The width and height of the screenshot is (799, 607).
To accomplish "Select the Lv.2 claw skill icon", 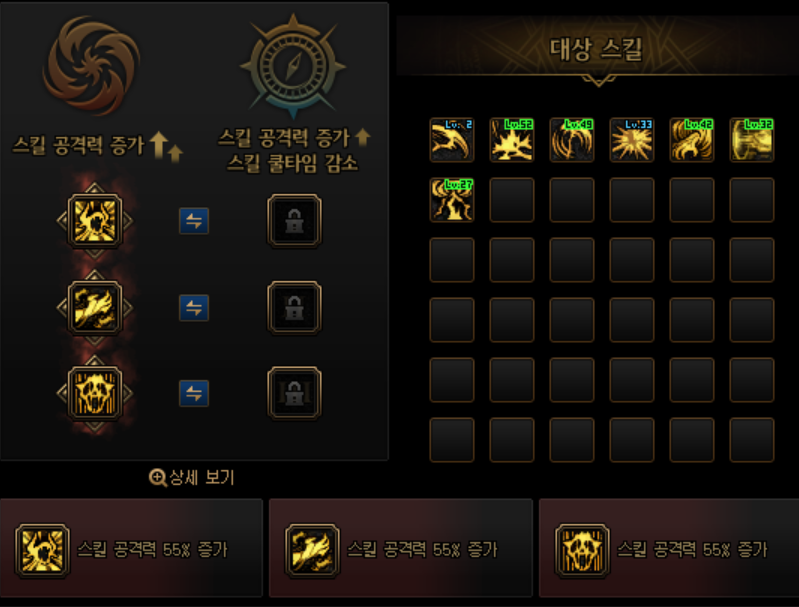I will click(452, 140).
